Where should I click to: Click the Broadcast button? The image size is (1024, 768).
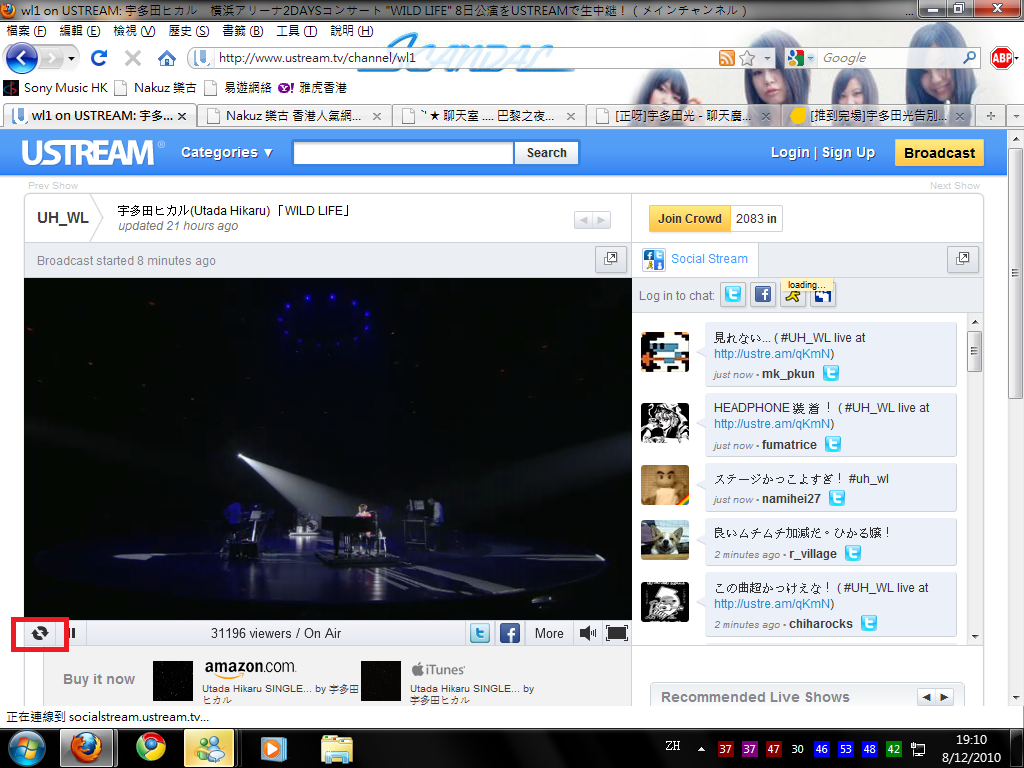(939, 153)
